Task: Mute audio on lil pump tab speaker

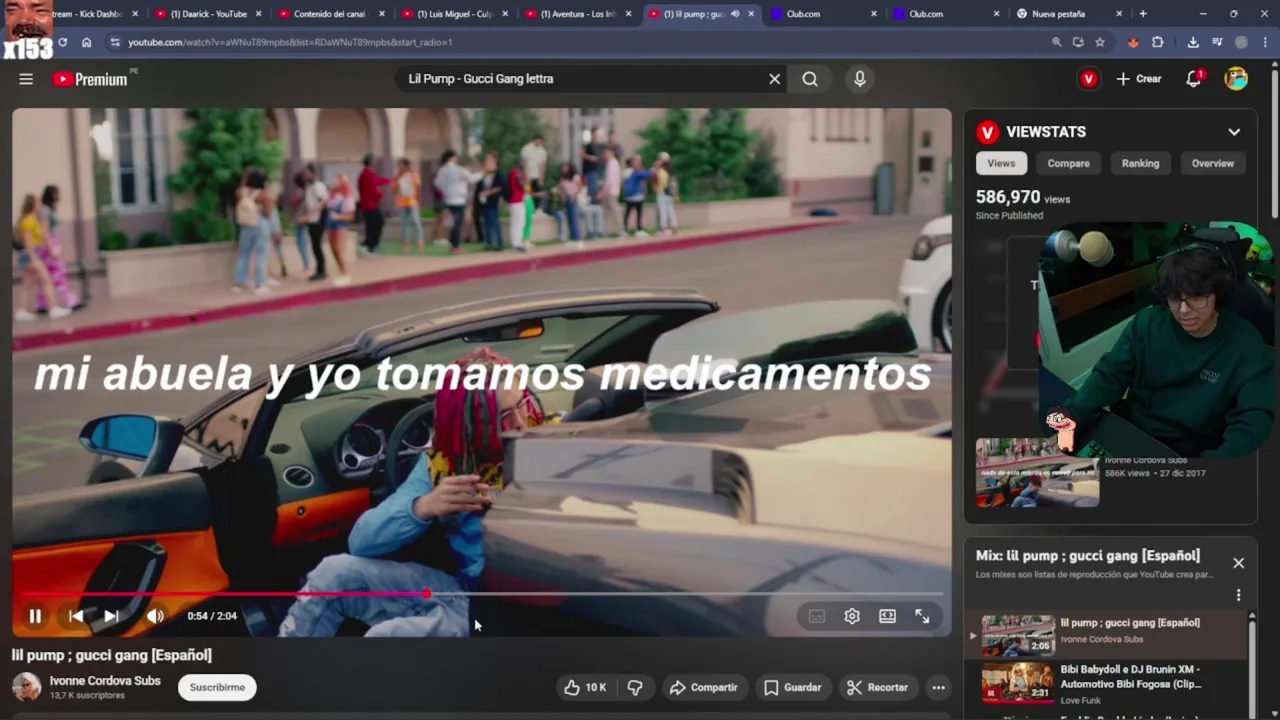Action: coord(735,14)
